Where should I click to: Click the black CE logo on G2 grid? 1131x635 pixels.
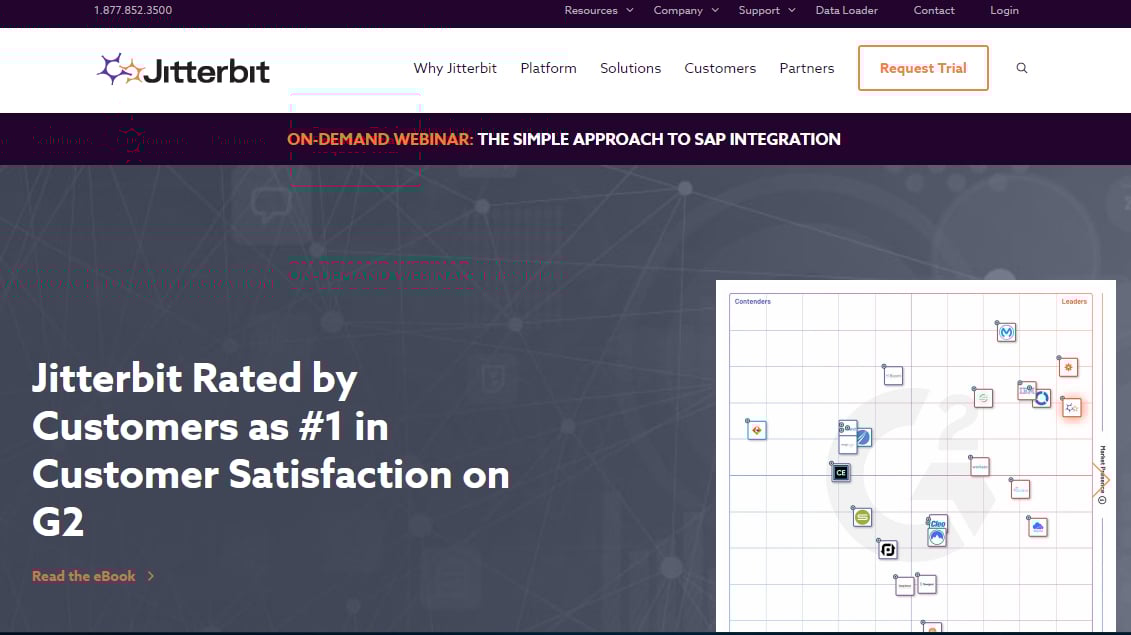[840, 473]
